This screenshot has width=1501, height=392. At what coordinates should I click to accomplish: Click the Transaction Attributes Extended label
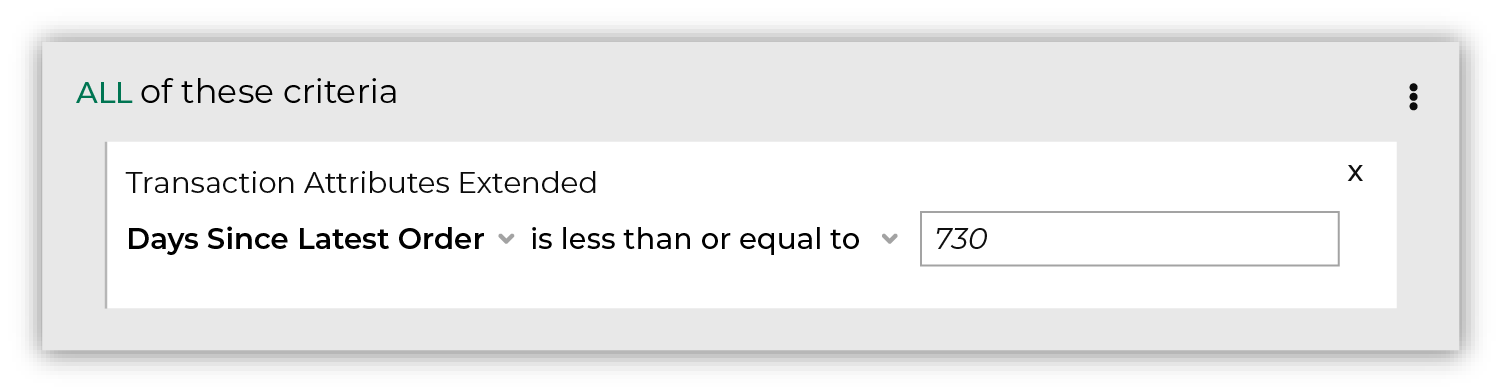coord(361,183)
